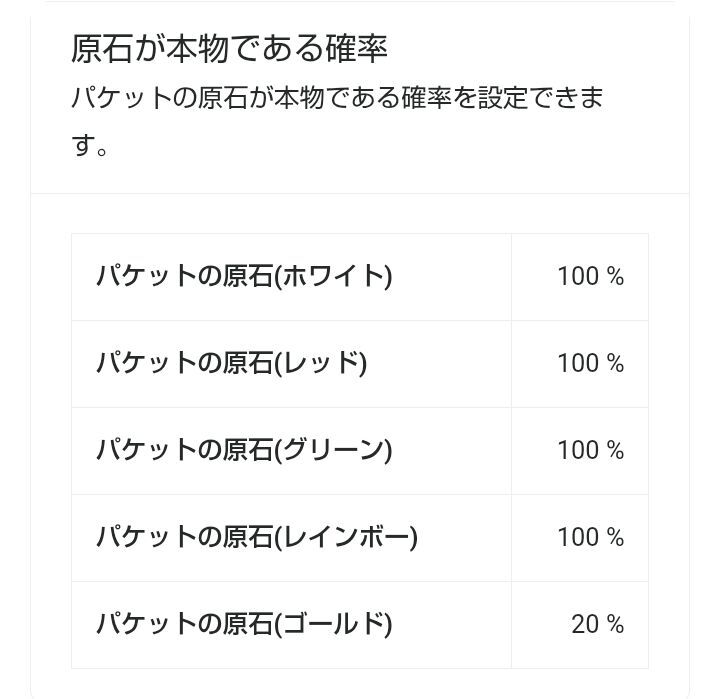
Task: Select the パケットの原石(ホワイト) row label
Action: click(x=244, y=276)
